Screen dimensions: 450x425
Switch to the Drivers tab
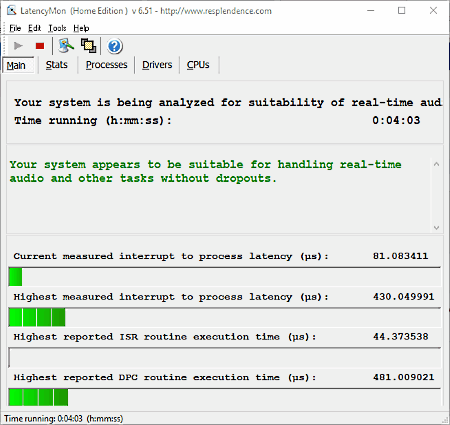(157, 65)
